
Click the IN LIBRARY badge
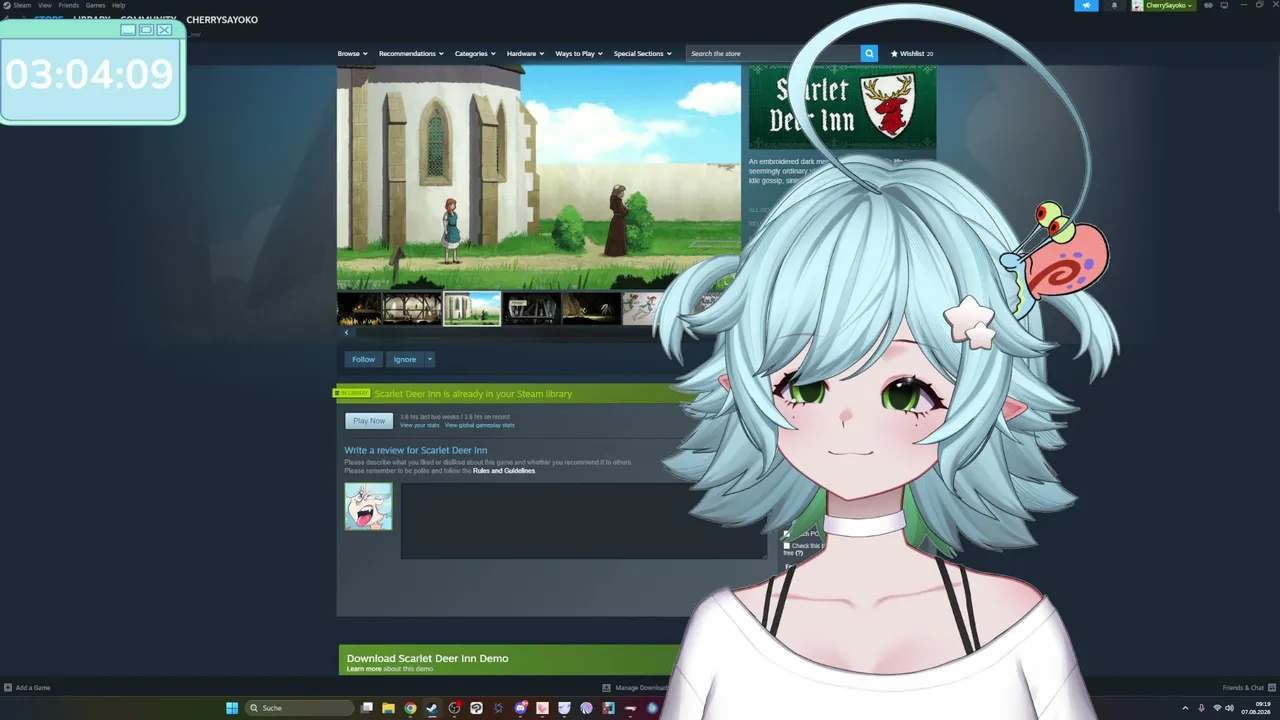coord(353,393)
